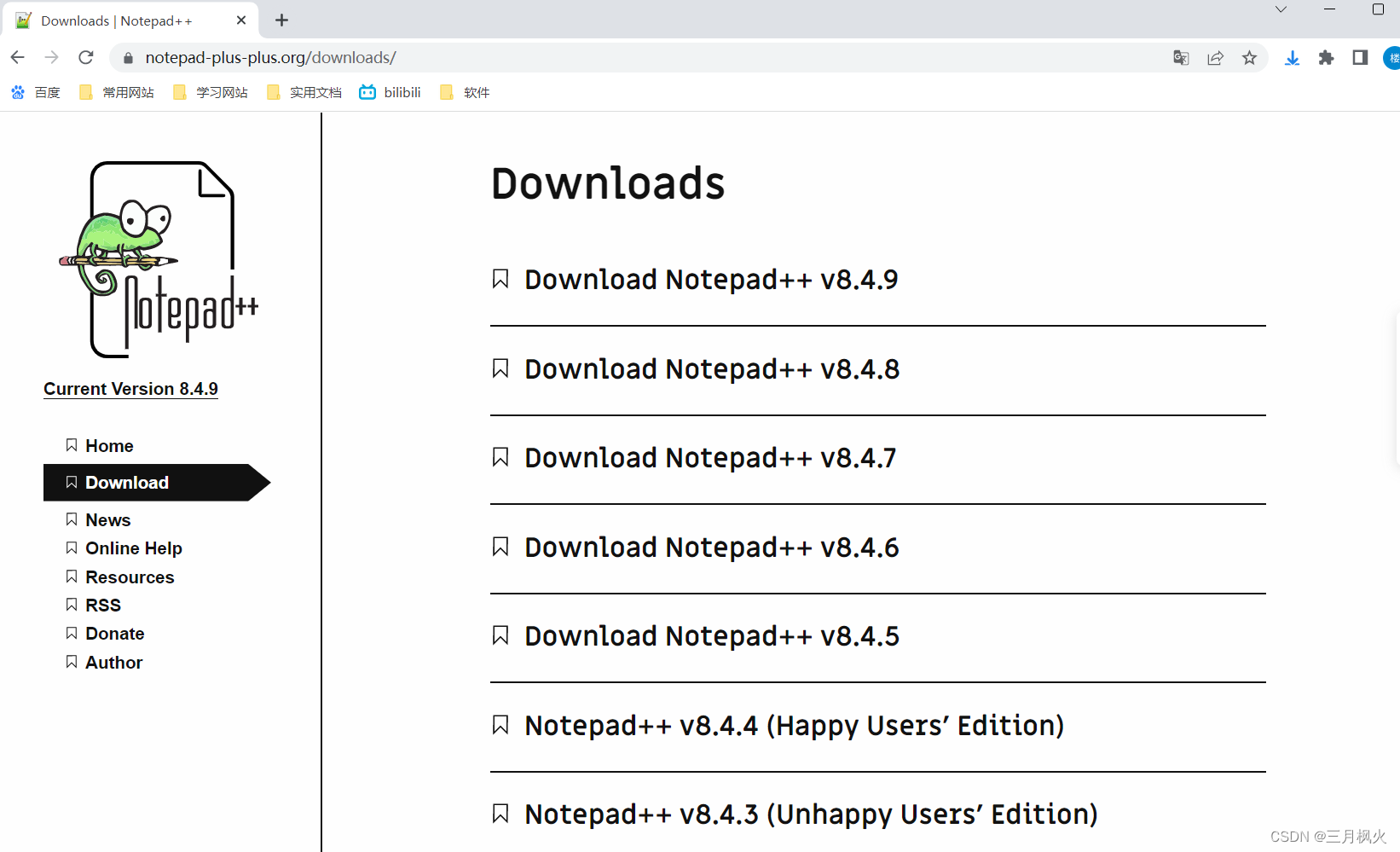The width and height of the screenshot is (1400, 852).
Task: Open the 软件 bookmark folder
Action: [465, 92]
